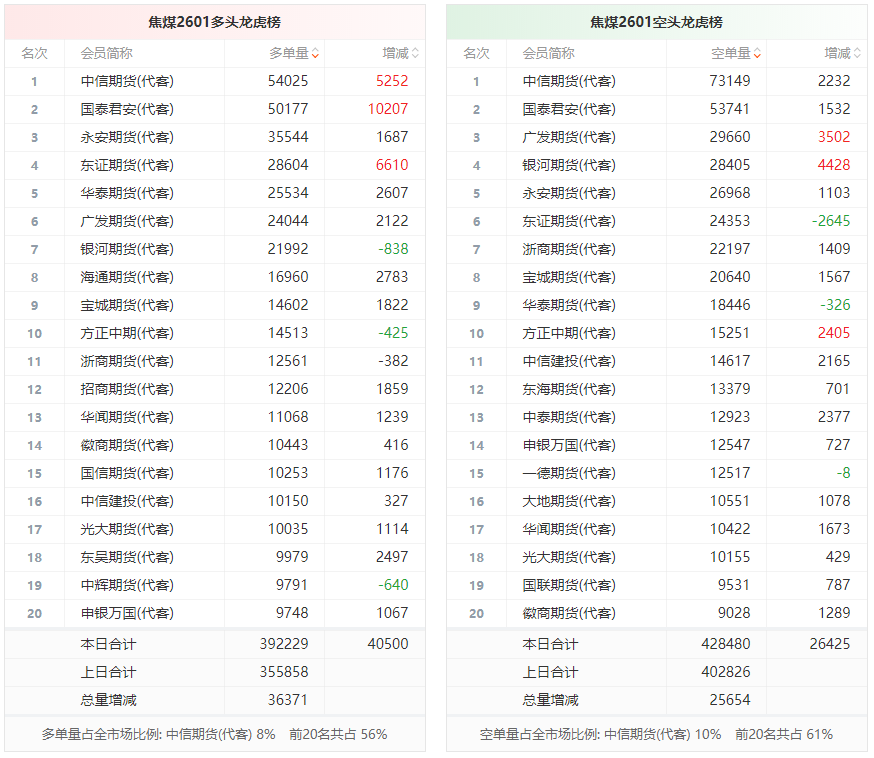Click 会员简称 header in long table
The height and width of the screenshot is (758, 874).
(x=106, y=54)
